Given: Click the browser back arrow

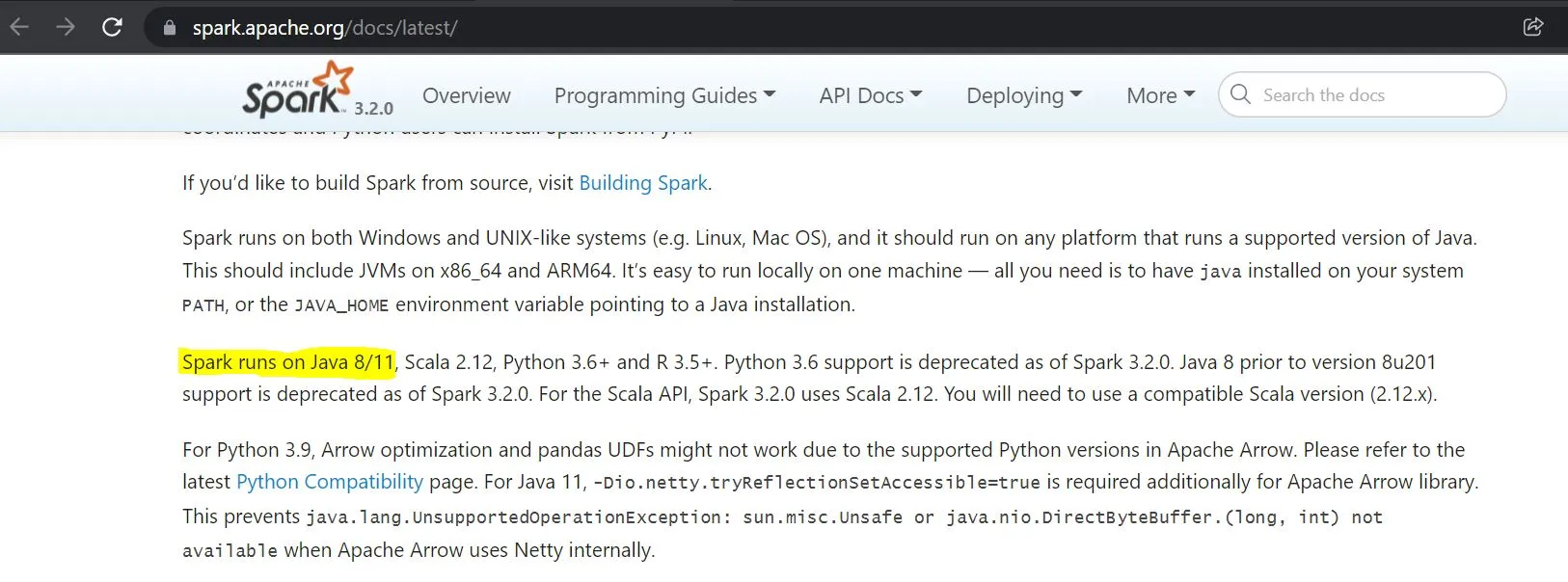Looking at the screenshot, I should [19, 27].
